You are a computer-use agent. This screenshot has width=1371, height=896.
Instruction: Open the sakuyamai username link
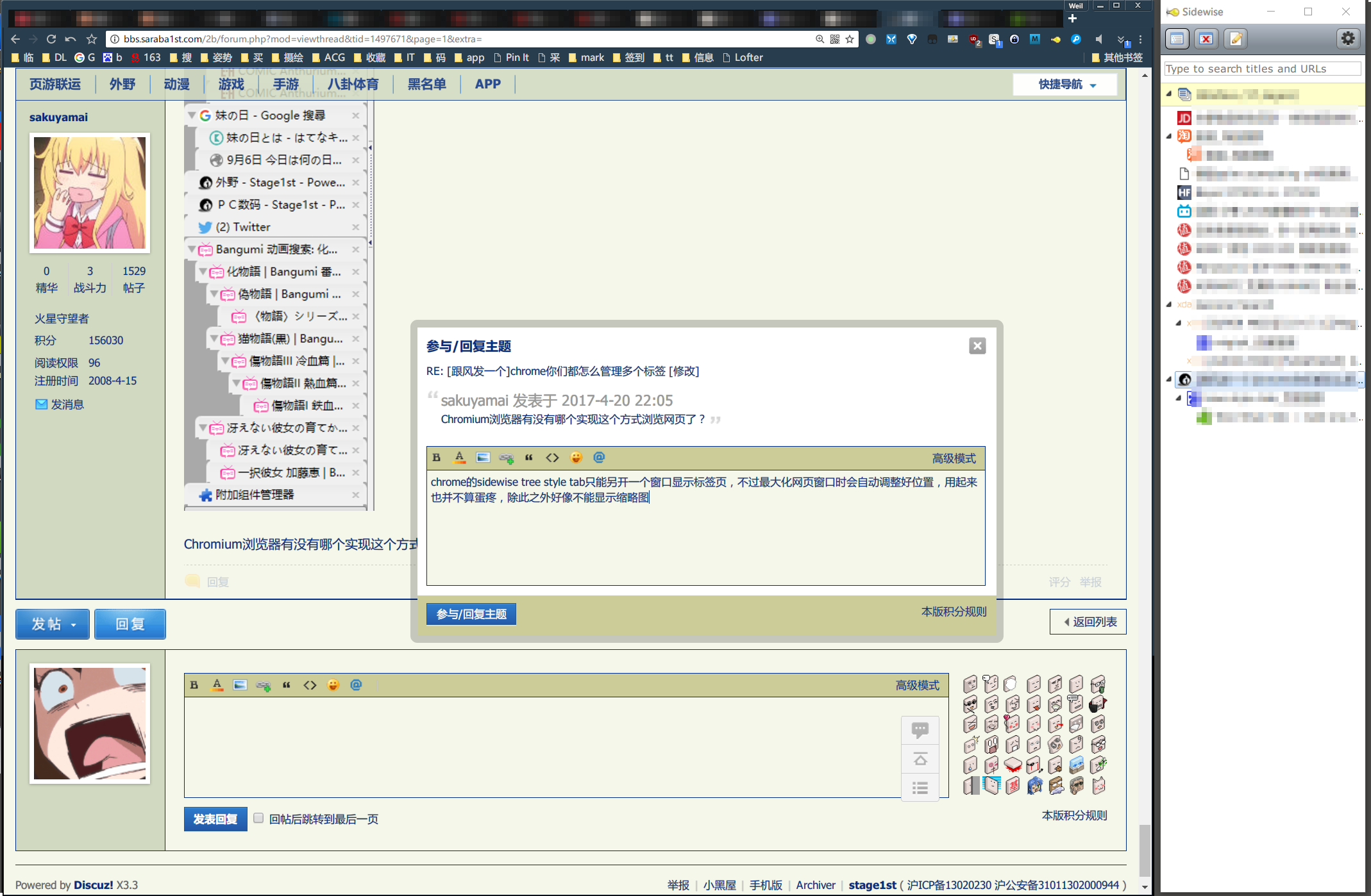point(58,117)
